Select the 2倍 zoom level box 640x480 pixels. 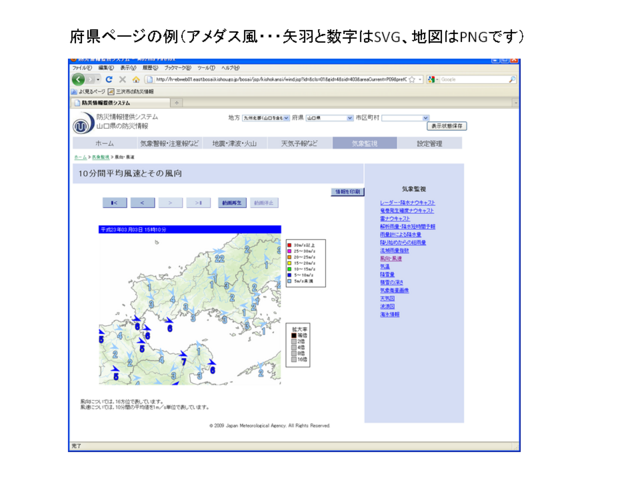[x=293, y=341]
